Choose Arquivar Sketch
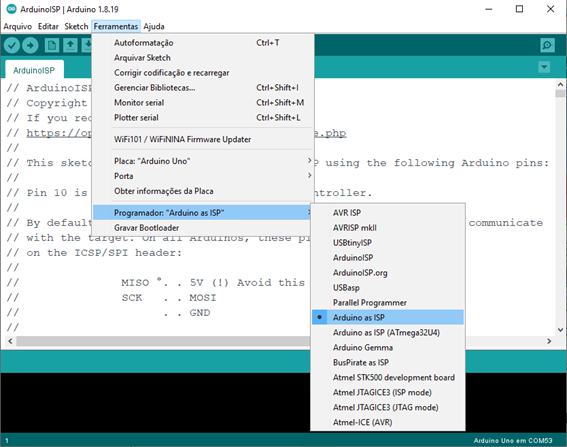The image size is (567, 447). (x=202, y=58)
